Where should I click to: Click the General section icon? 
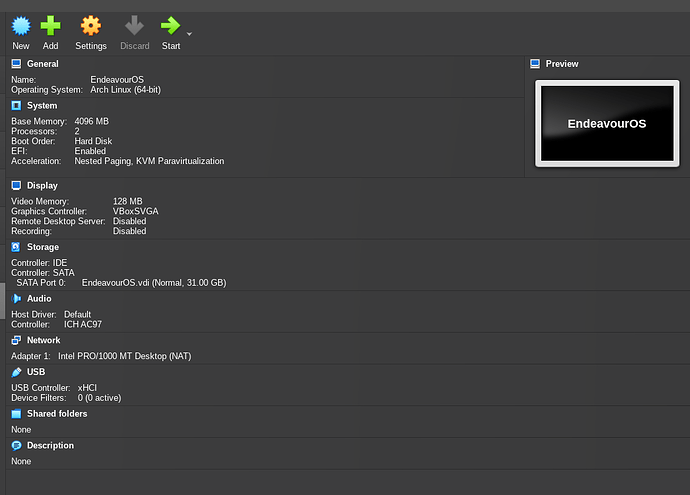[x=16, y=64]
